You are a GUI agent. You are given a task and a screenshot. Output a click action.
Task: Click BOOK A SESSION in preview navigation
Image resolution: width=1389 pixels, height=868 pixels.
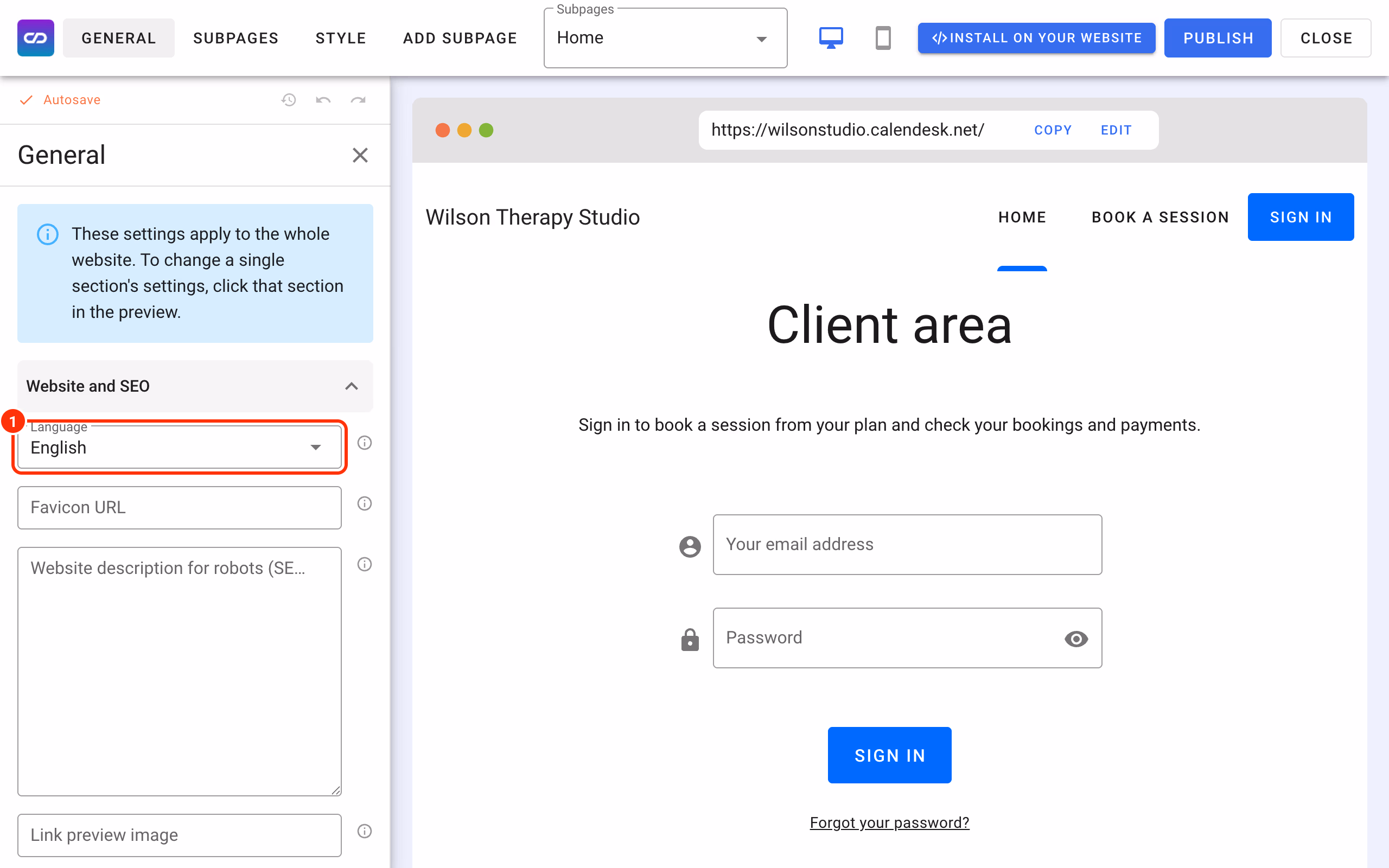1160,217
